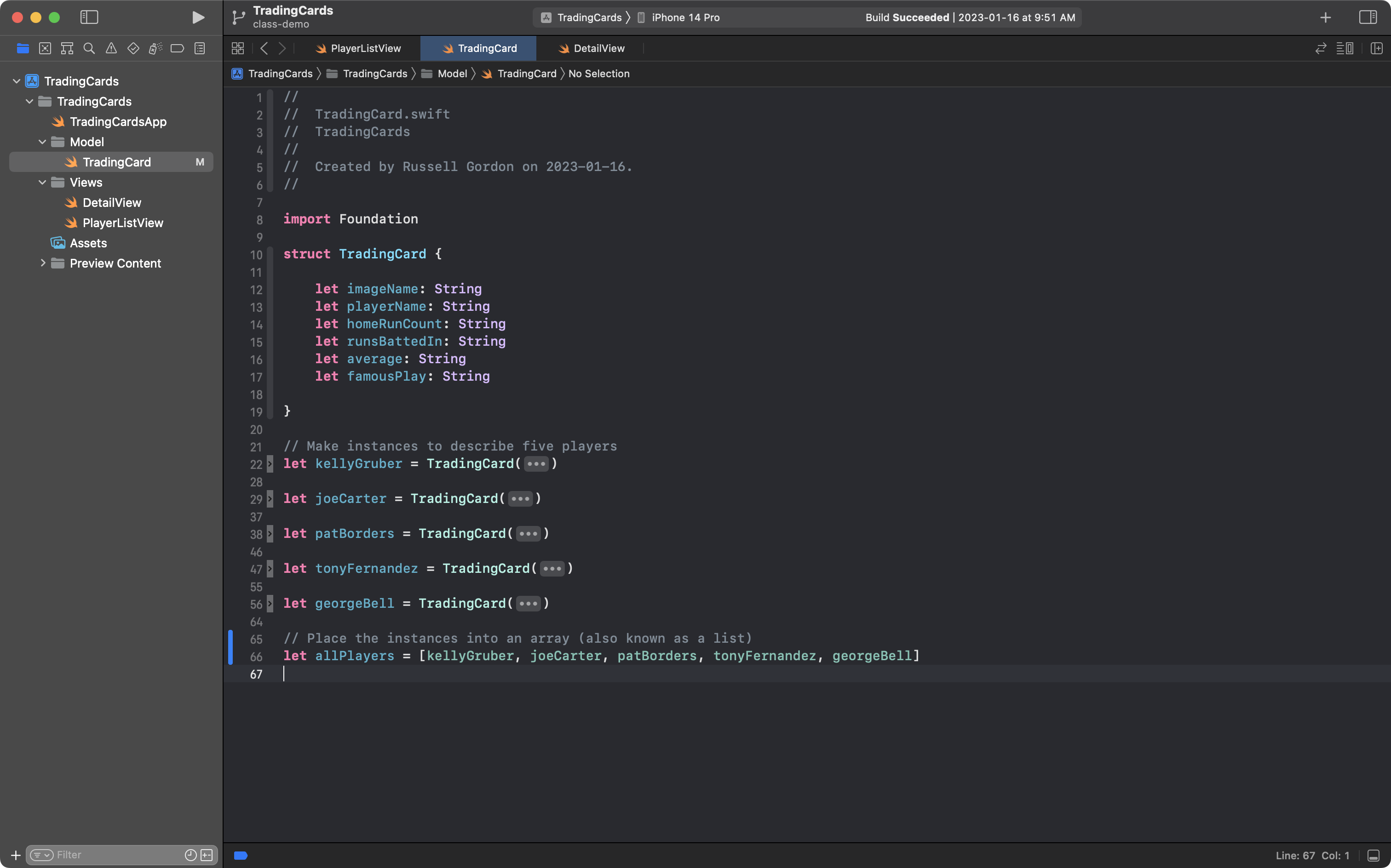This screenshot has width=1391, height=868.
Task: Open the Test navigator
Action: 133,48
